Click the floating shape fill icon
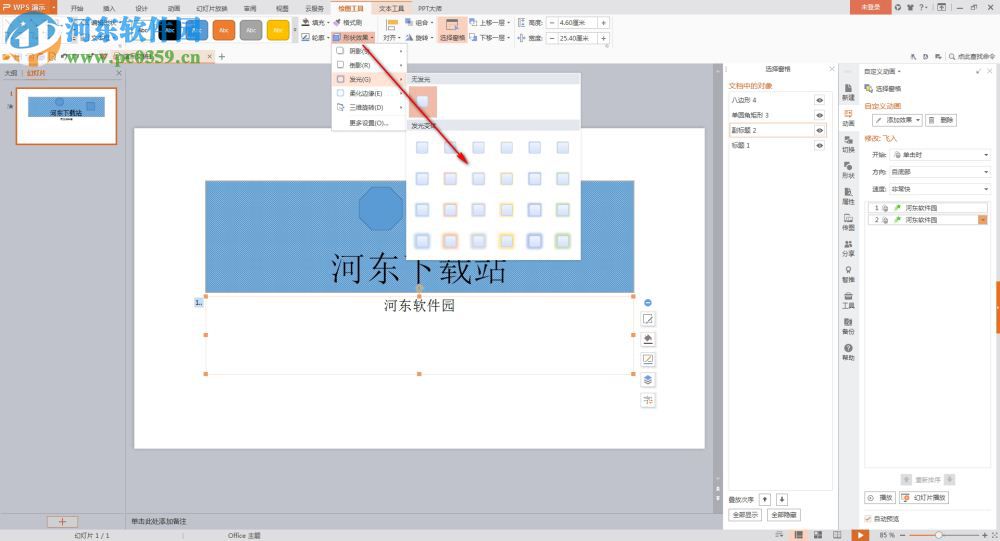Screen dimensions: 1000x541 click(648, 339)
